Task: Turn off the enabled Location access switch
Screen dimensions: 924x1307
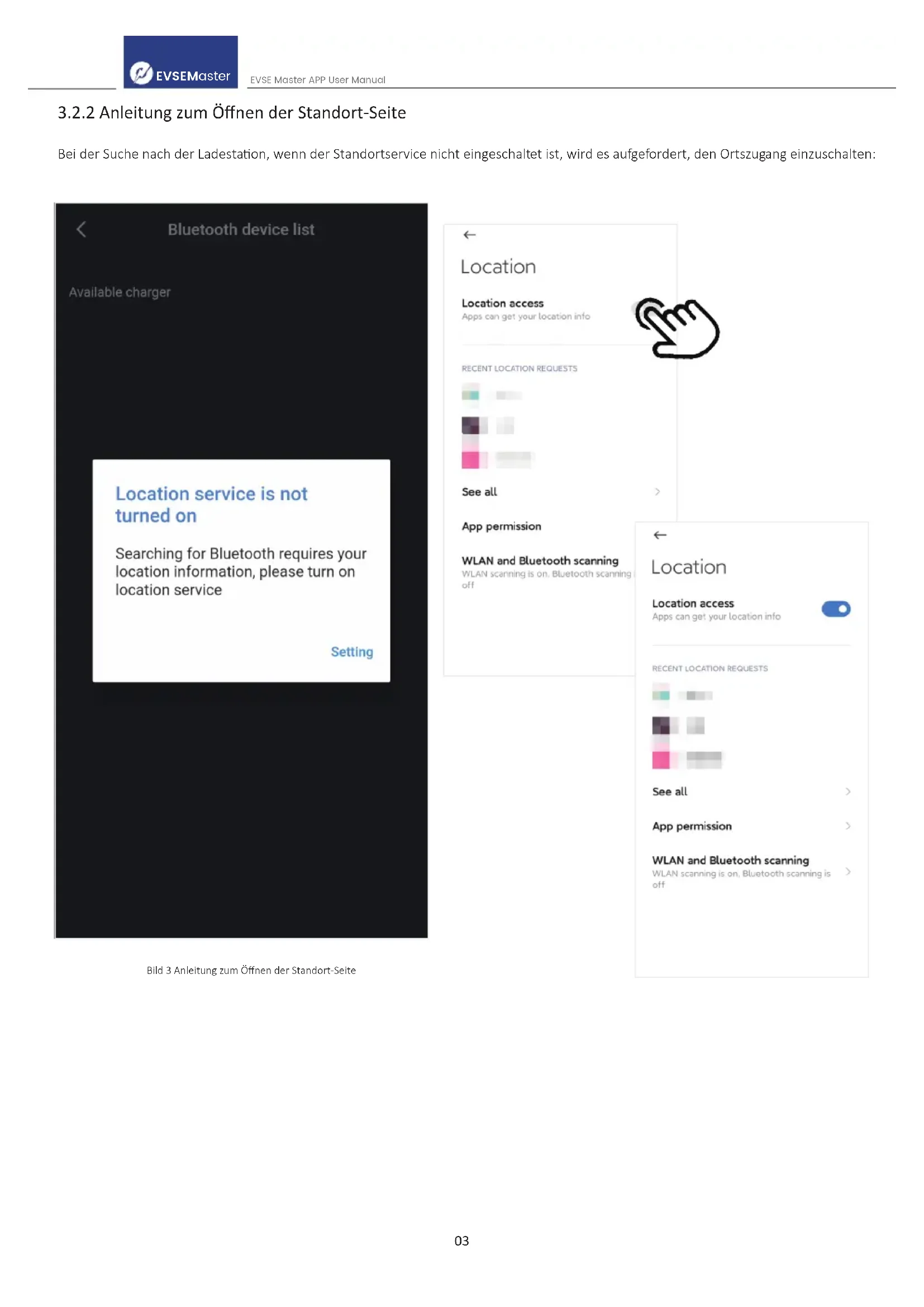Action: tap(836, 609)
